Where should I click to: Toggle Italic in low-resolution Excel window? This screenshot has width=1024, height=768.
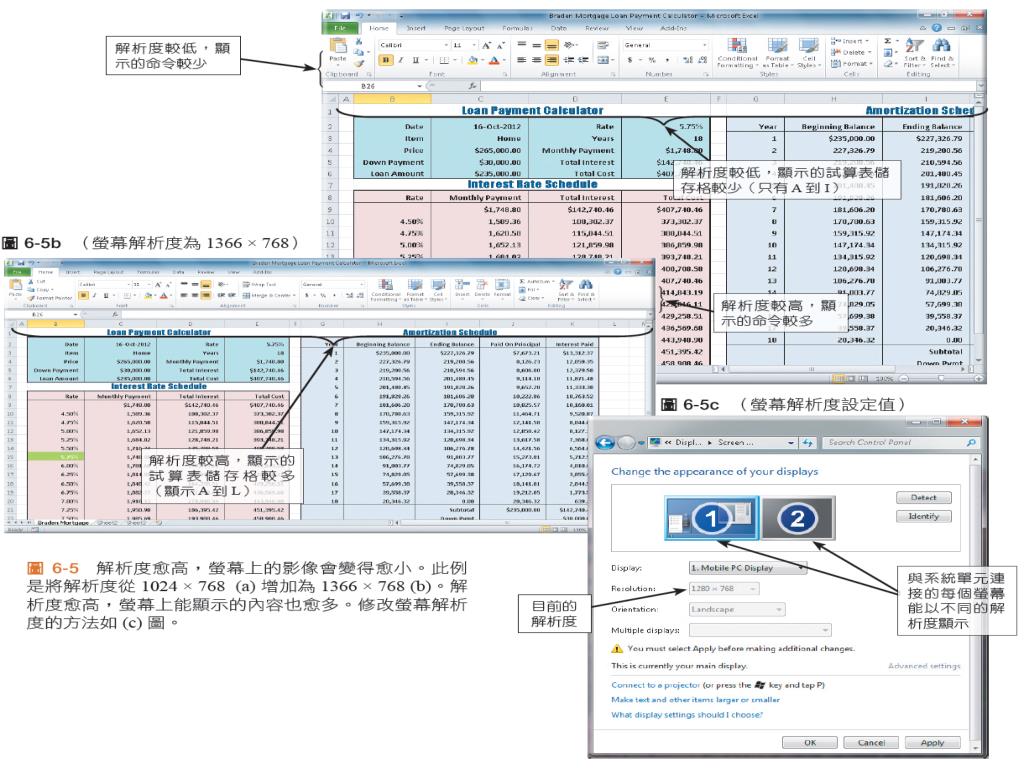pos(401,60)
